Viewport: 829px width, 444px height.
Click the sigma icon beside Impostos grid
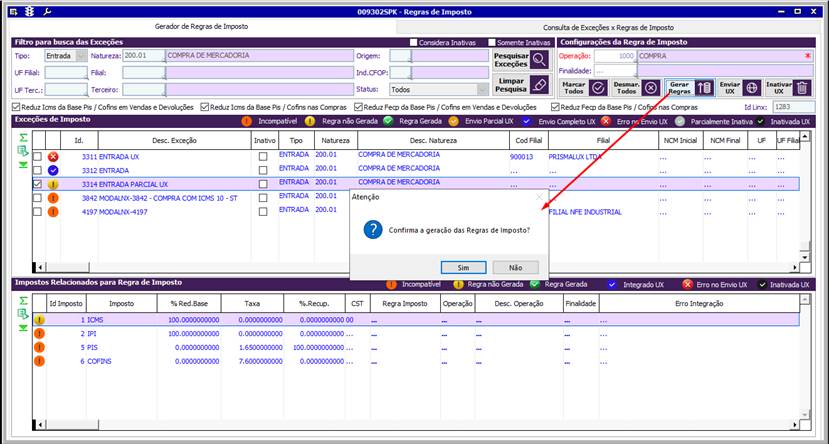pyautogui.click(x=23, y=301)
